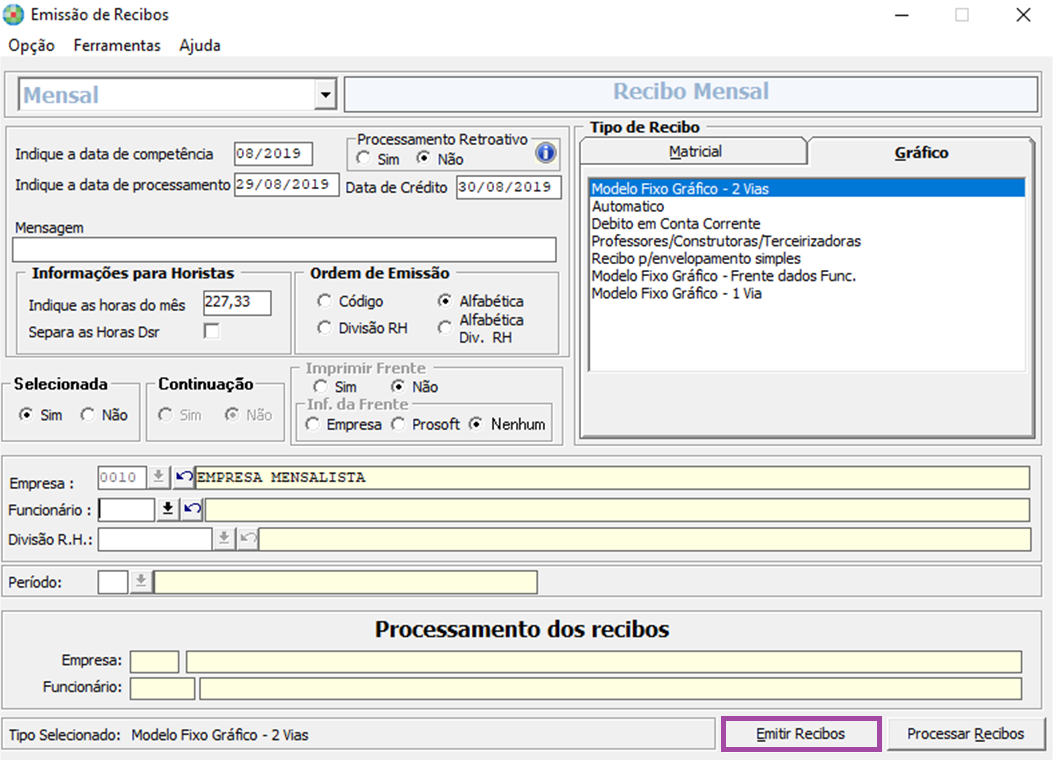Open the Ferramentas menu
This screenshot has width=1053, height=760.
pyautogui.click(x=117, y=46)
